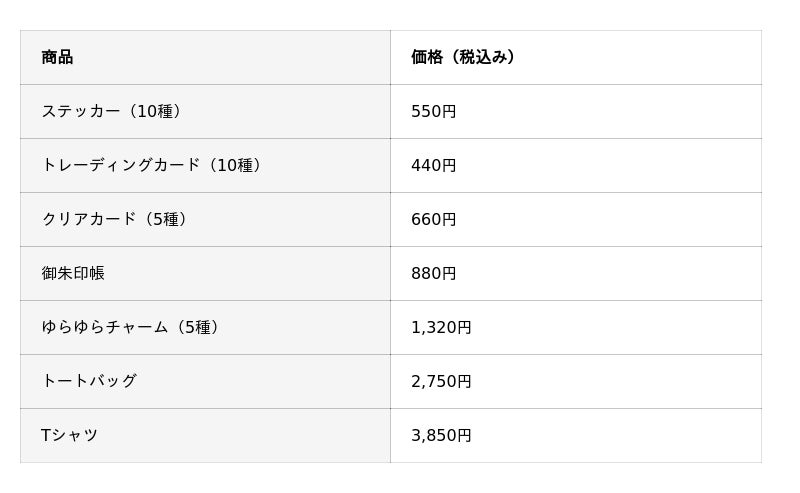
Task: Click the （5種）text after クリアカード
Action: [x=165, y=219]
